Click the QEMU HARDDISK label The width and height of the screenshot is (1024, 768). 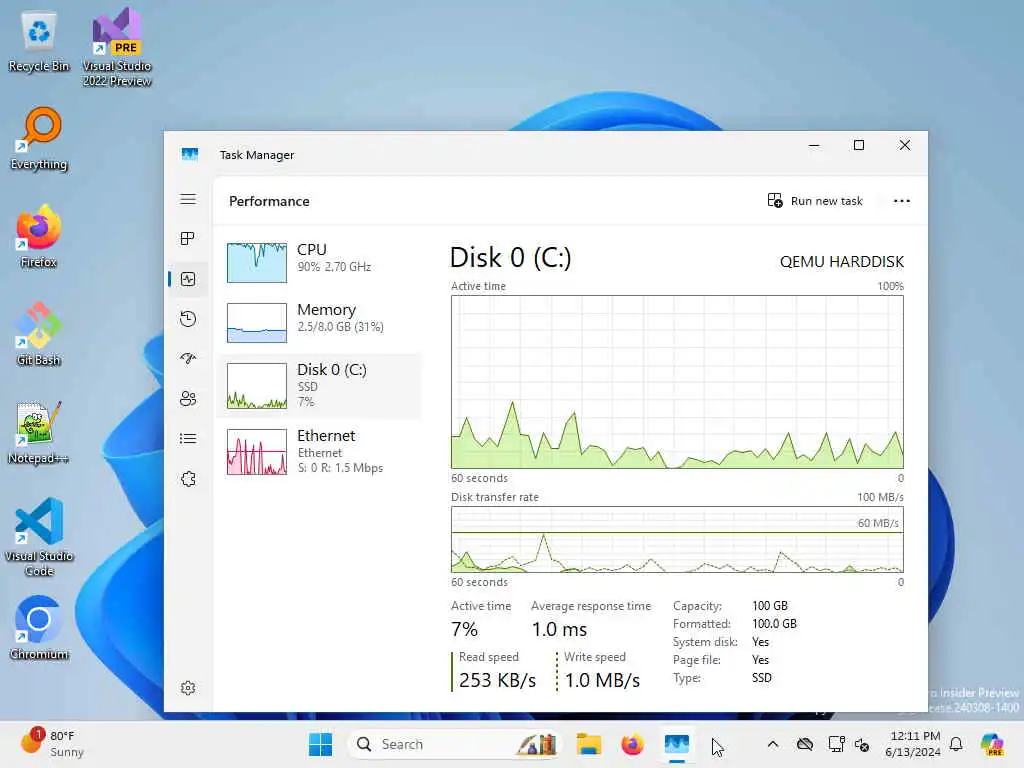842,262
